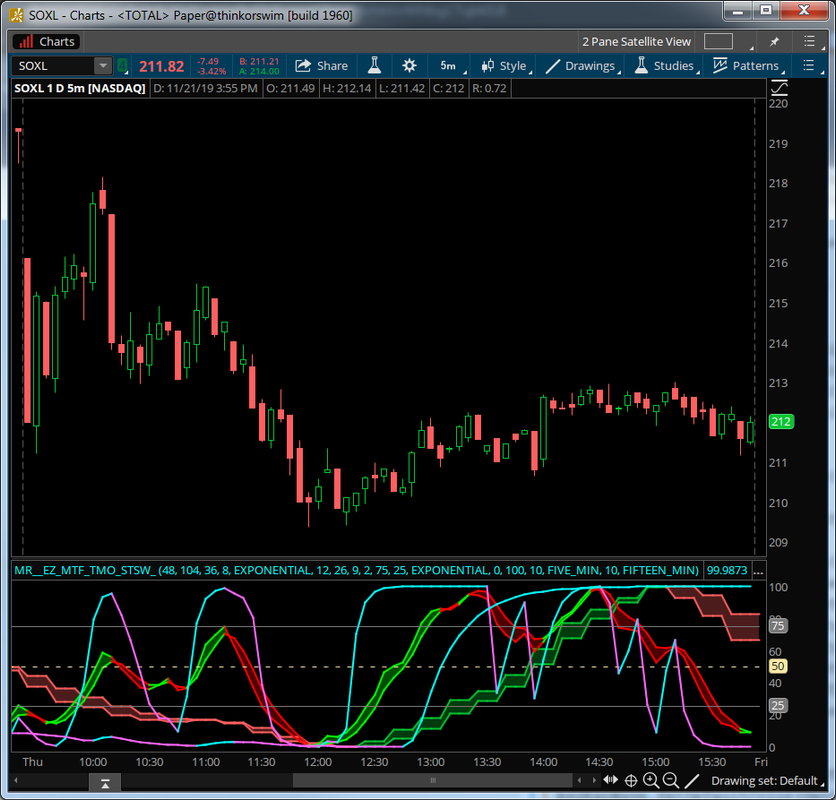Click the MR__EZ_MTF_TMO_STSW_ study label
This screenshot has height=800, width=836.
tap(356, 570)
